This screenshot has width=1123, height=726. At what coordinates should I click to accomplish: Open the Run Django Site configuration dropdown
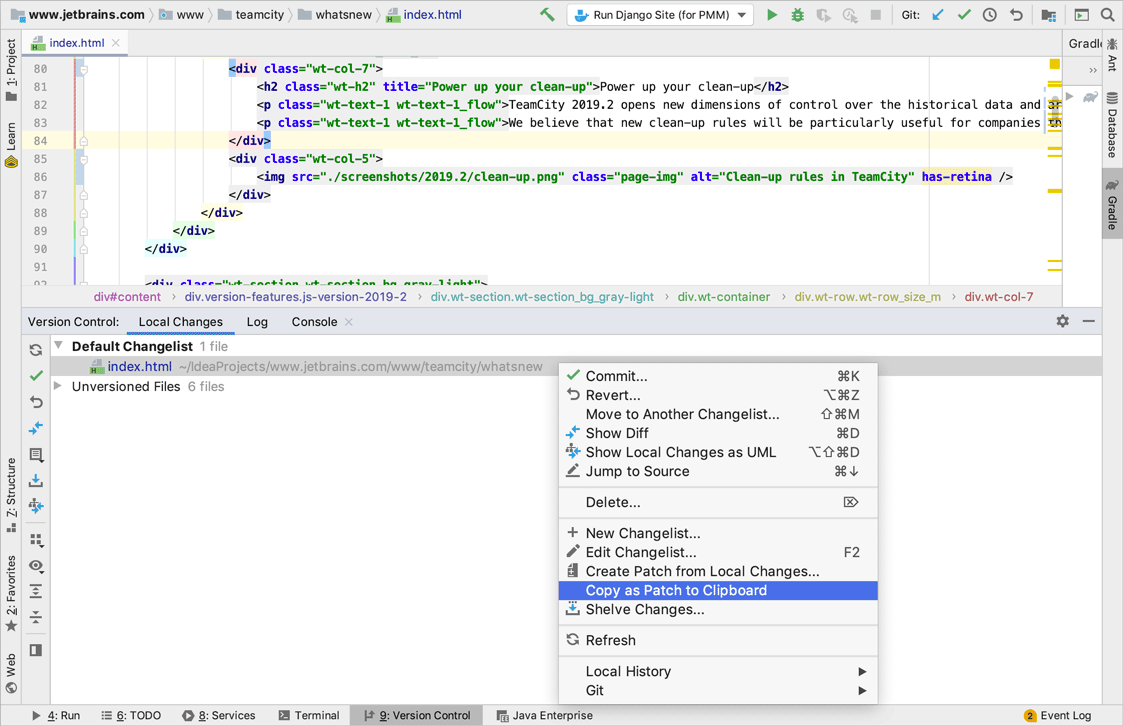661,15
